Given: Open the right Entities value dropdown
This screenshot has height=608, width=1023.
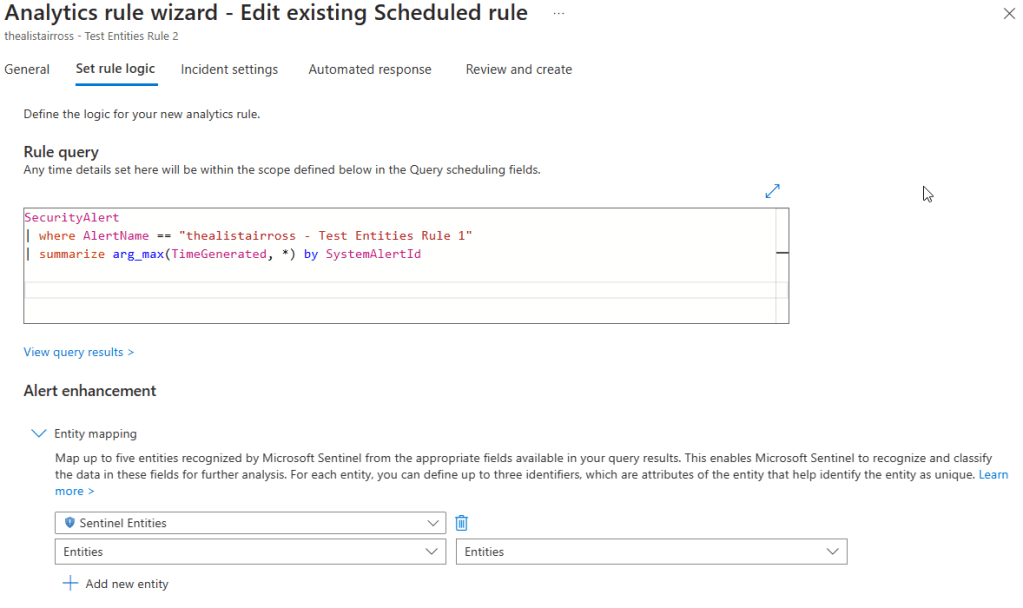Looking at the screenshot, I should click(650, 552).
